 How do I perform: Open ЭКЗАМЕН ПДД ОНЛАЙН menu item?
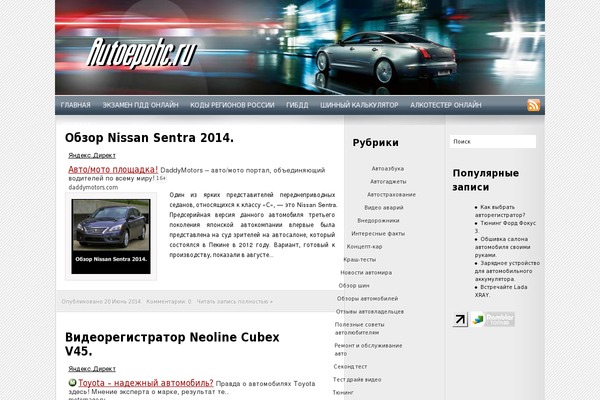click(x=140, y=105)
